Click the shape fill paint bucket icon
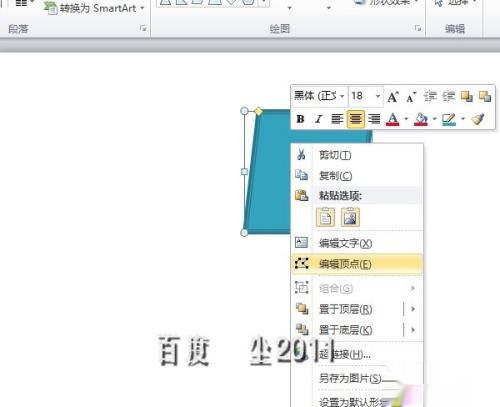Image resolution: width=500 pixels, height=407 pixels. (421, 119)
